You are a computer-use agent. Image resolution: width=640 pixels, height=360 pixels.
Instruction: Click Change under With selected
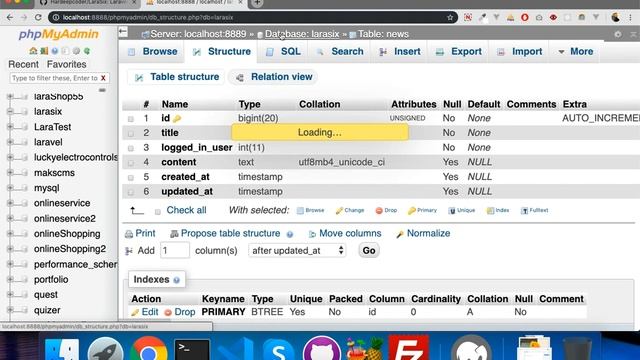tap(350, 210)
